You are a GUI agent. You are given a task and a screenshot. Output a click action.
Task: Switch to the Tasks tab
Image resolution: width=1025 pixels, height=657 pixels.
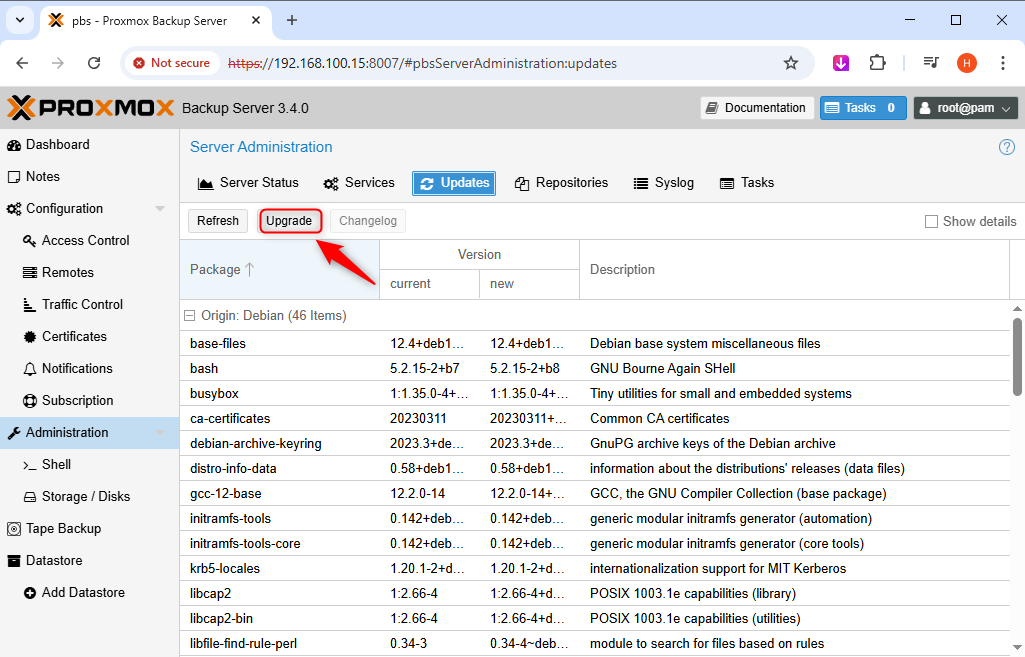(747, 183)
